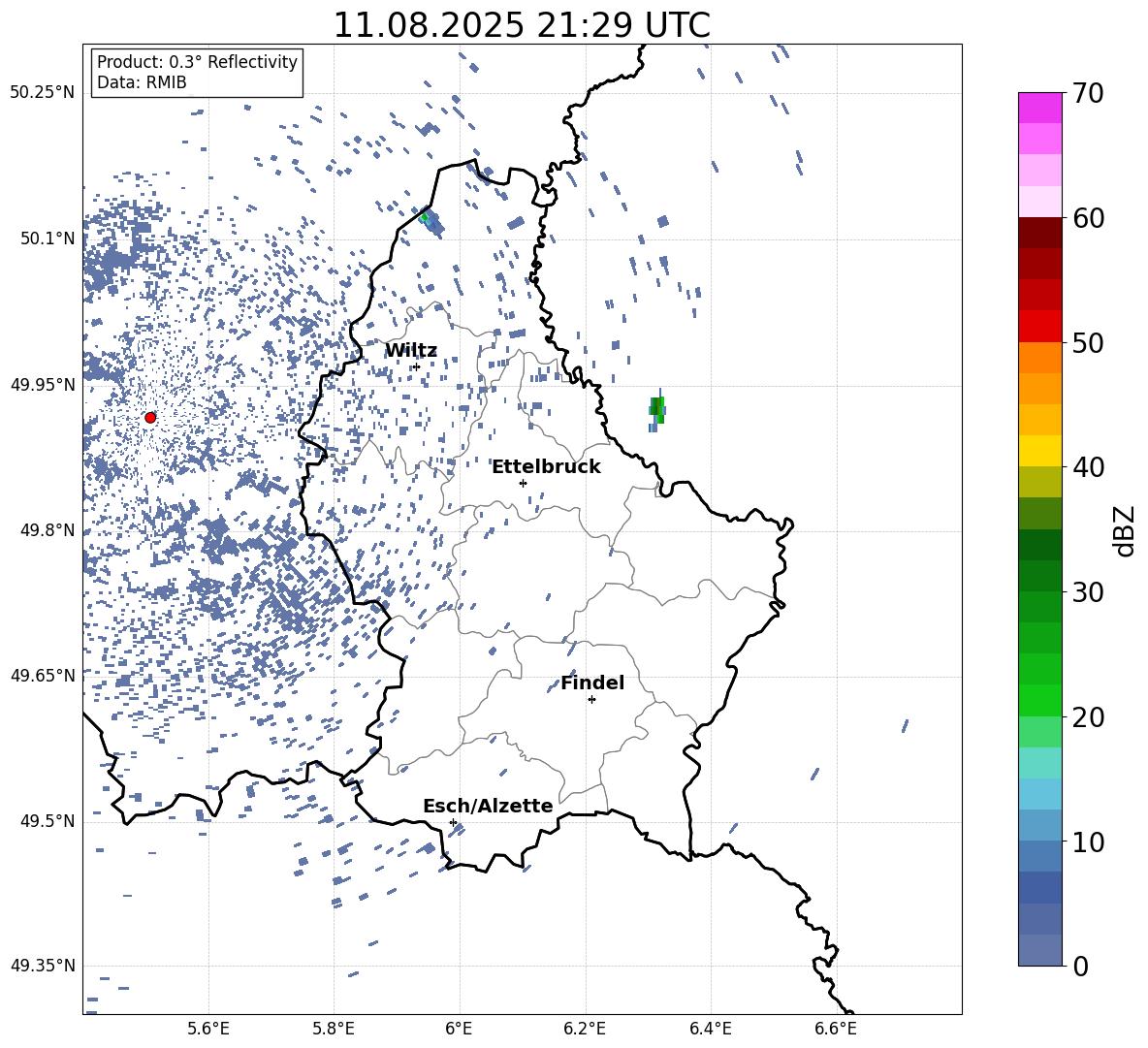Click the 49.95°N latitude tick label

(x=43, y=385)
